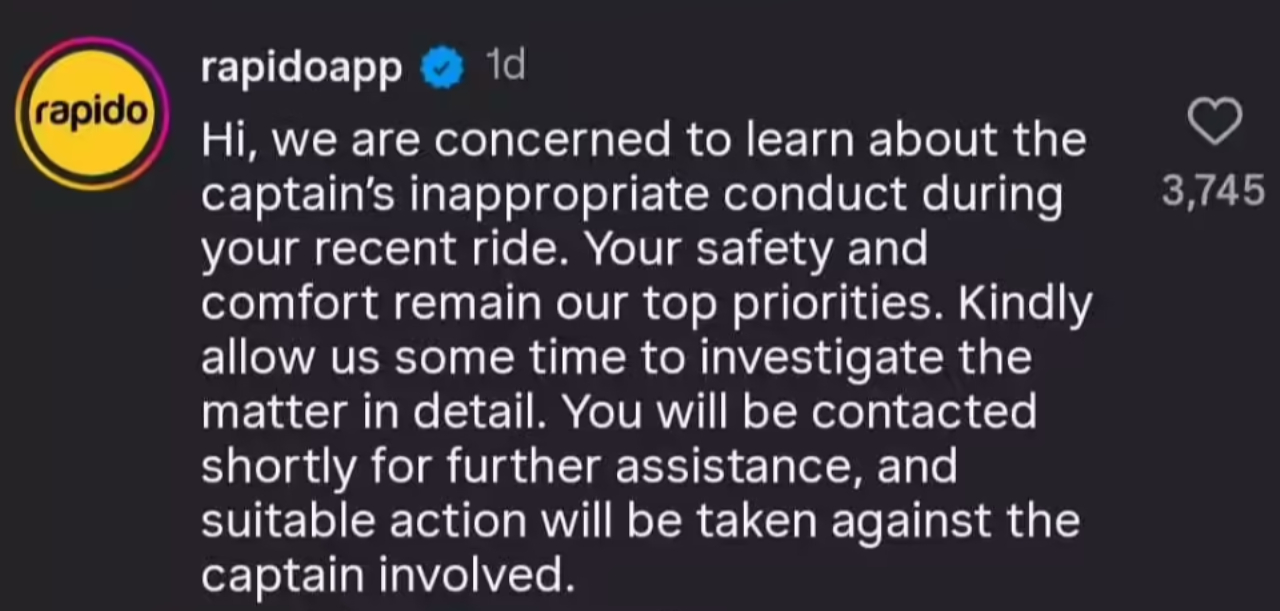
Task: Click the blue verified badge
Action: [441, 68]
